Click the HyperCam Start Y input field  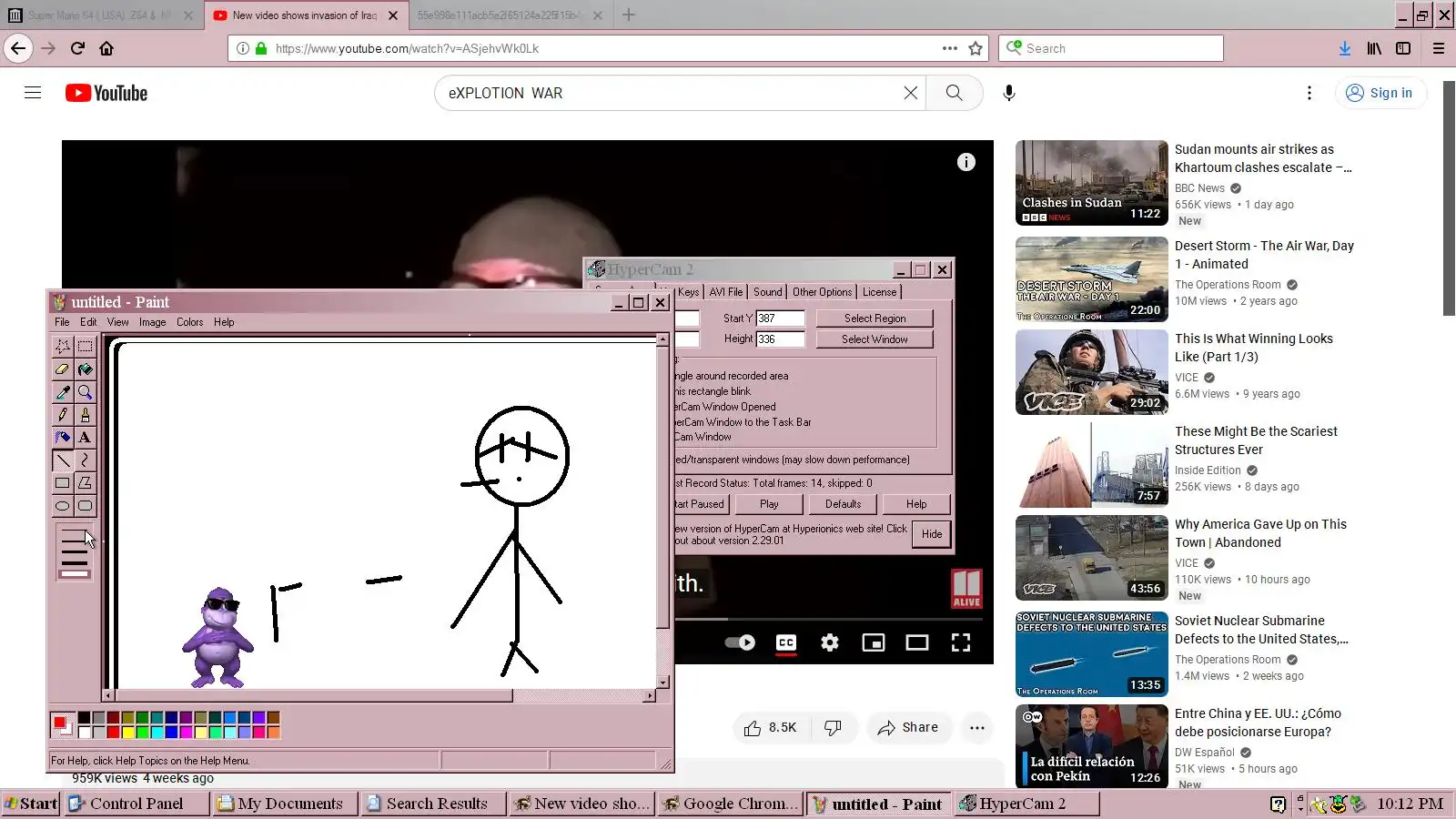[x=781, y=318]
